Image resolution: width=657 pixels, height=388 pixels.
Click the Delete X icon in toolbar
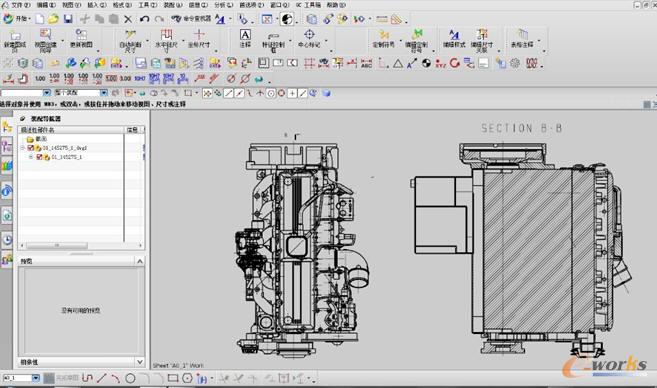[x=128, y=19]
